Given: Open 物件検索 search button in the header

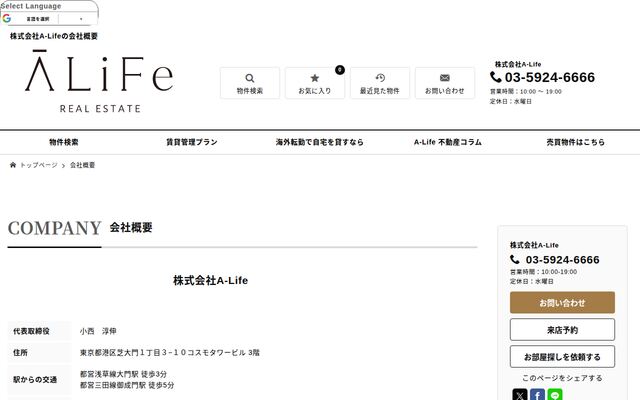Looking at the screenshot, I should [250, 83].
